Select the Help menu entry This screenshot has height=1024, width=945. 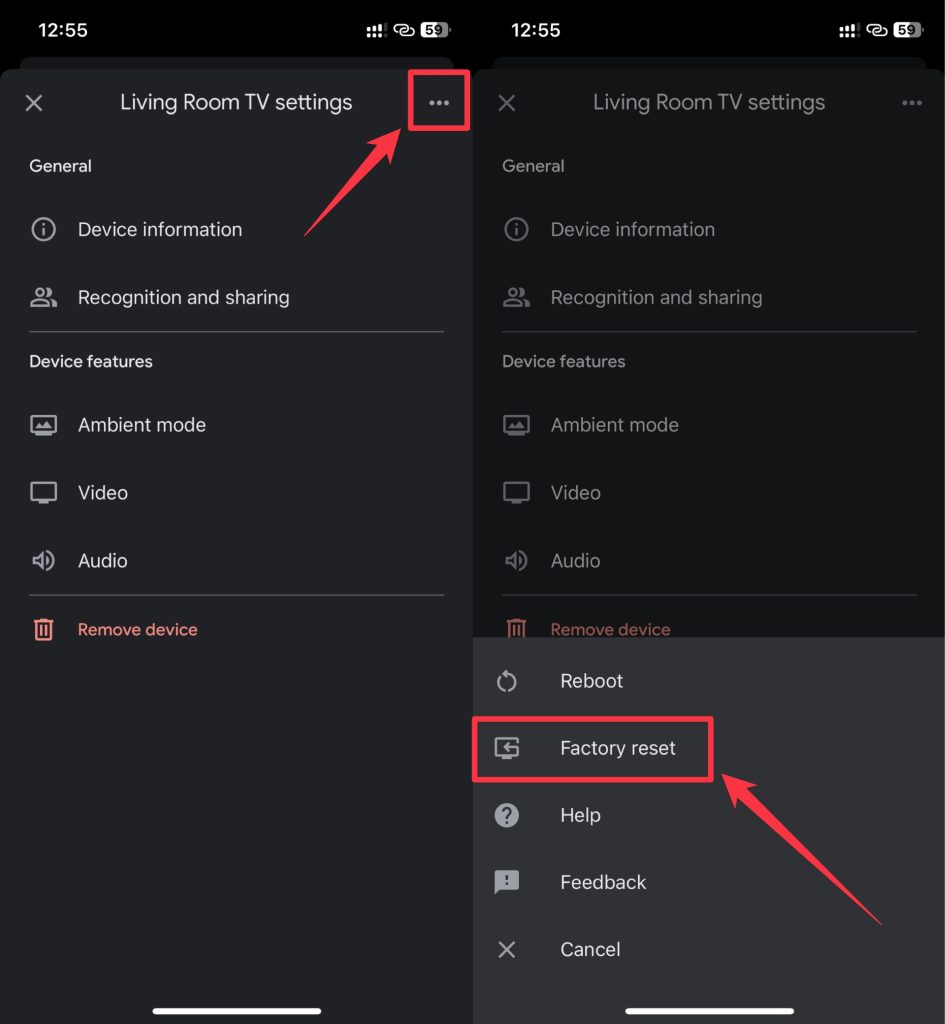[580, 815]
